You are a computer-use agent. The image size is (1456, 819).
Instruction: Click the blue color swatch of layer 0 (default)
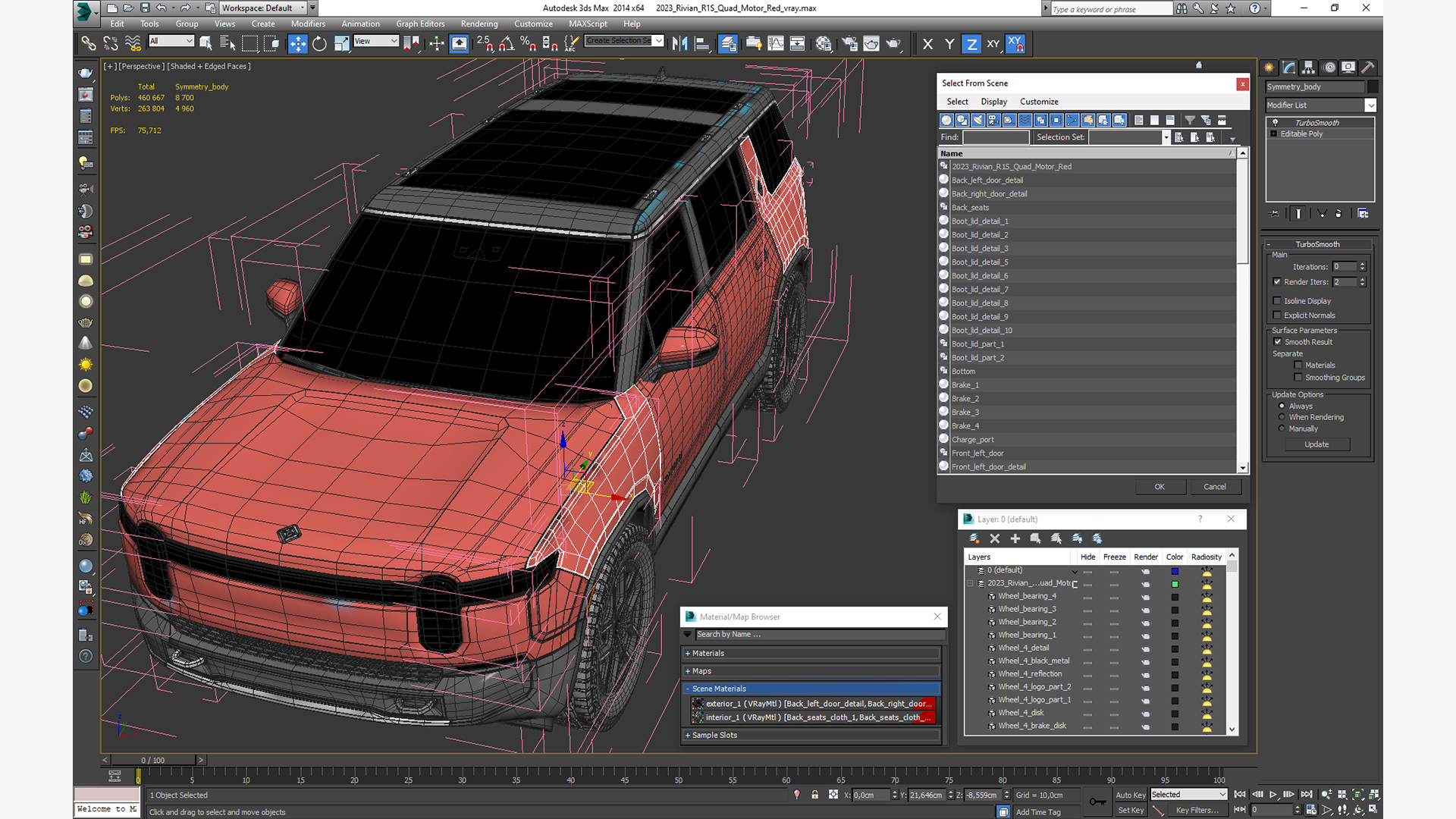click(1175, 571)
